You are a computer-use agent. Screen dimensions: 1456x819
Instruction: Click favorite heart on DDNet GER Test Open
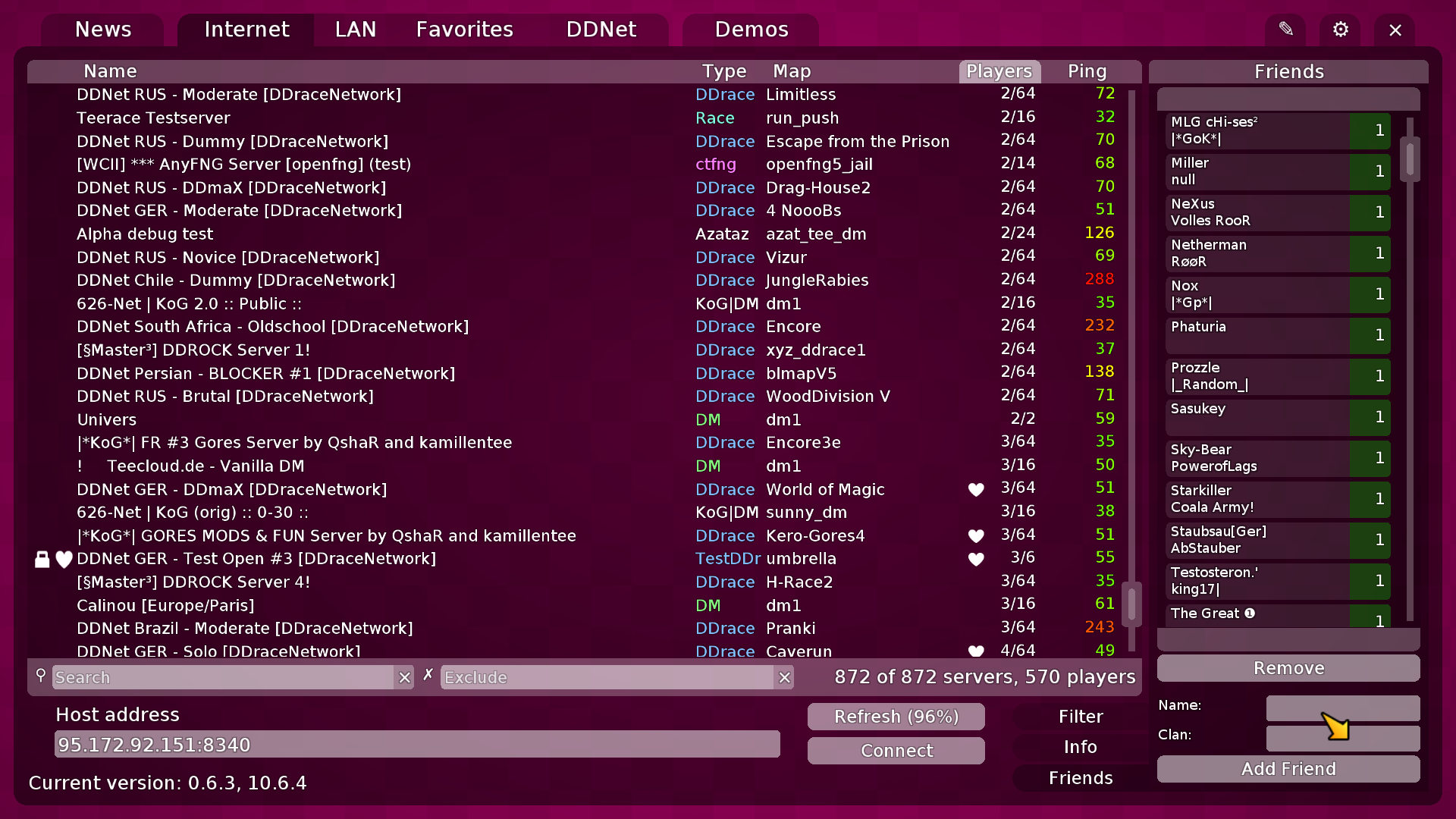(64, 560)
